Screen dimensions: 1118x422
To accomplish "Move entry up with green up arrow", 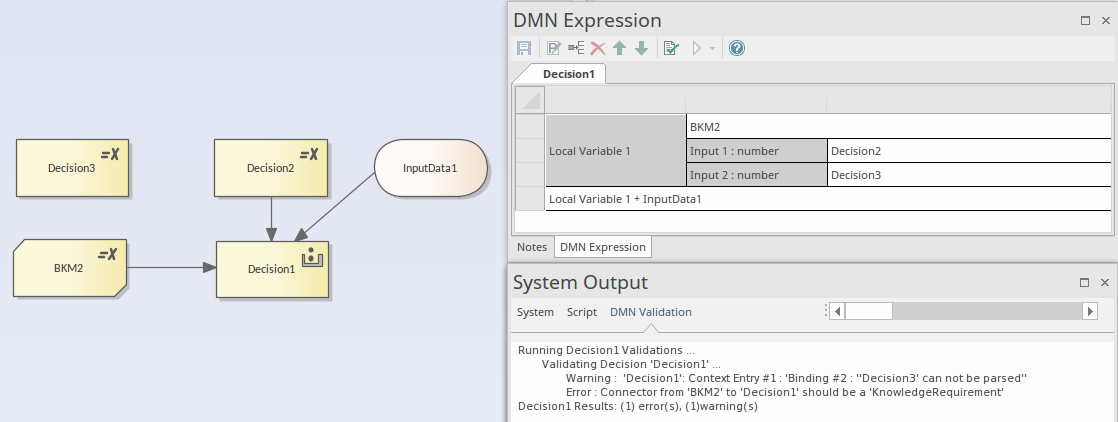I will [620, 48].
